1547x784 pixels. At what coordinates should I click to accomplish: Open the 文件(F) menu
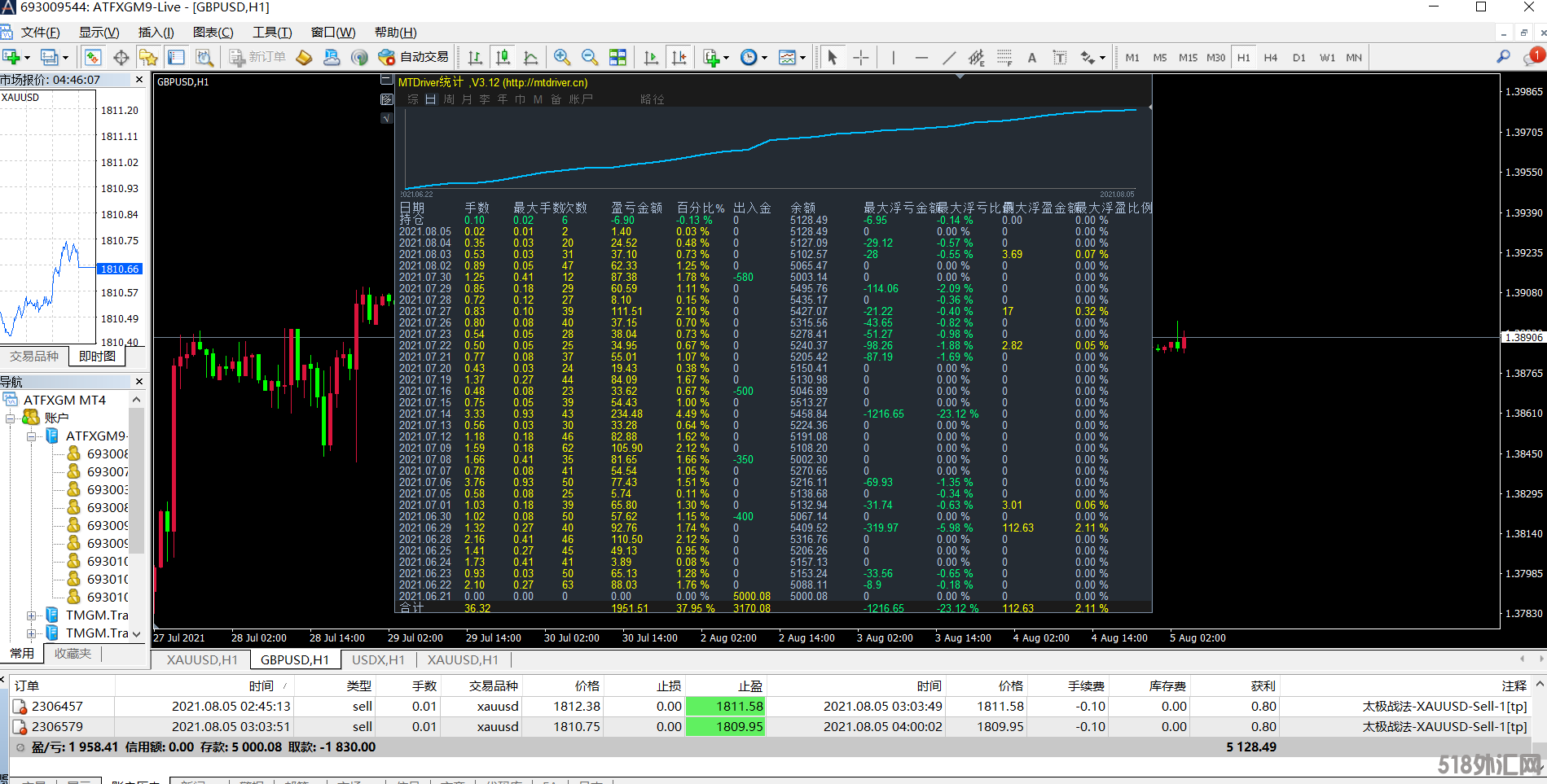[40, 33]
